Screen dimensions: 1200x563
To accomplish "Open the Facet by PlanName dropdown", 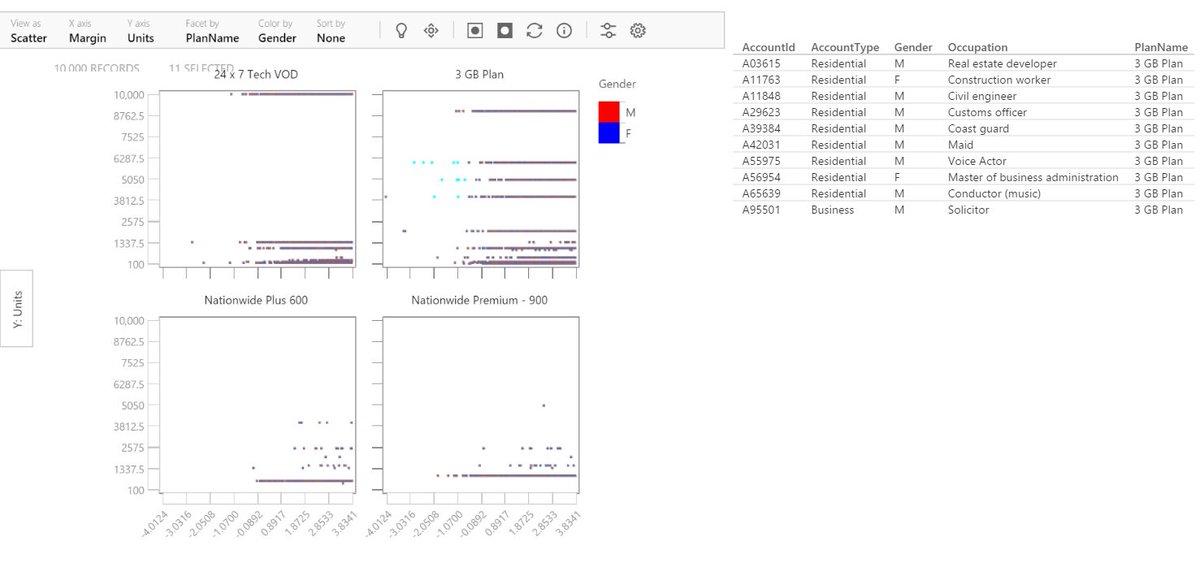I will tap(212, 31).
